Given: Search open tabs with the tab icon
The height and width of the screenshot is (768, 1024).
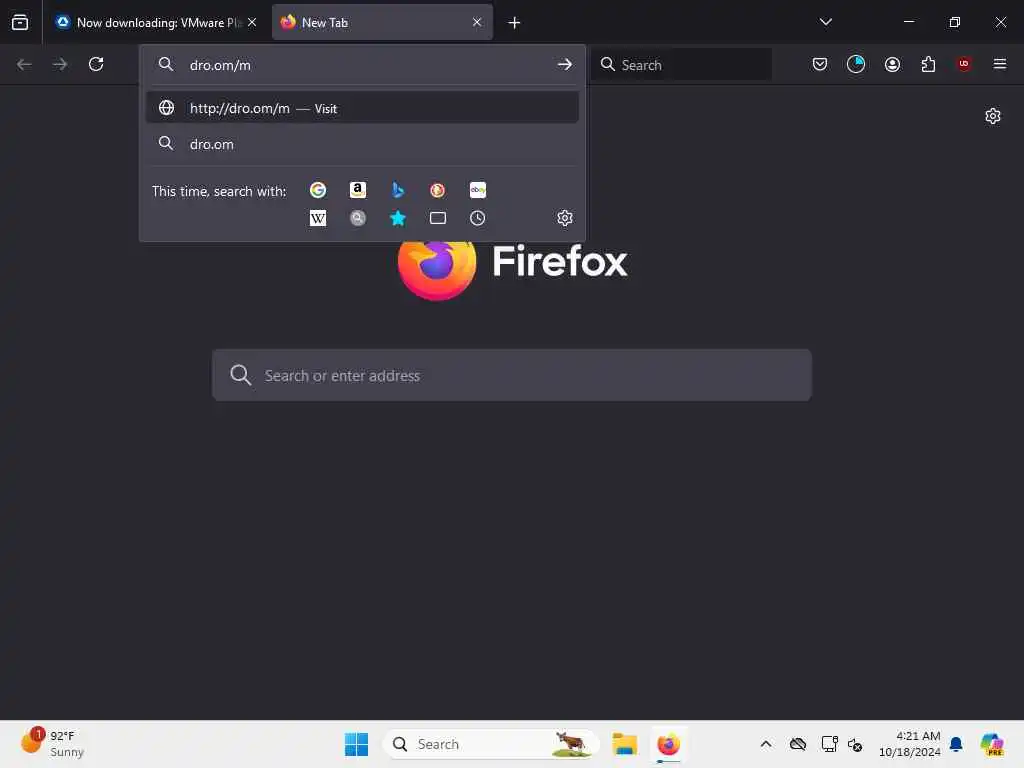Looking at the screenshot, I should click(438, 218).
